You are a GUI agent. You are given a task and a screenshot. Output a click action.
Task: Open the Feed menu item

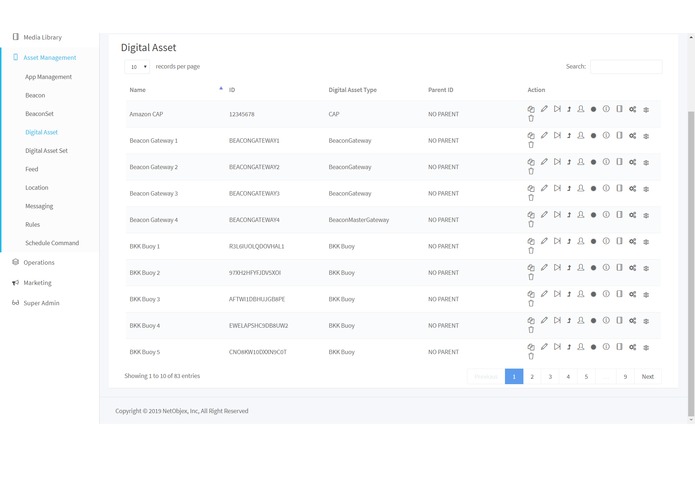click(x=31, y=169)
